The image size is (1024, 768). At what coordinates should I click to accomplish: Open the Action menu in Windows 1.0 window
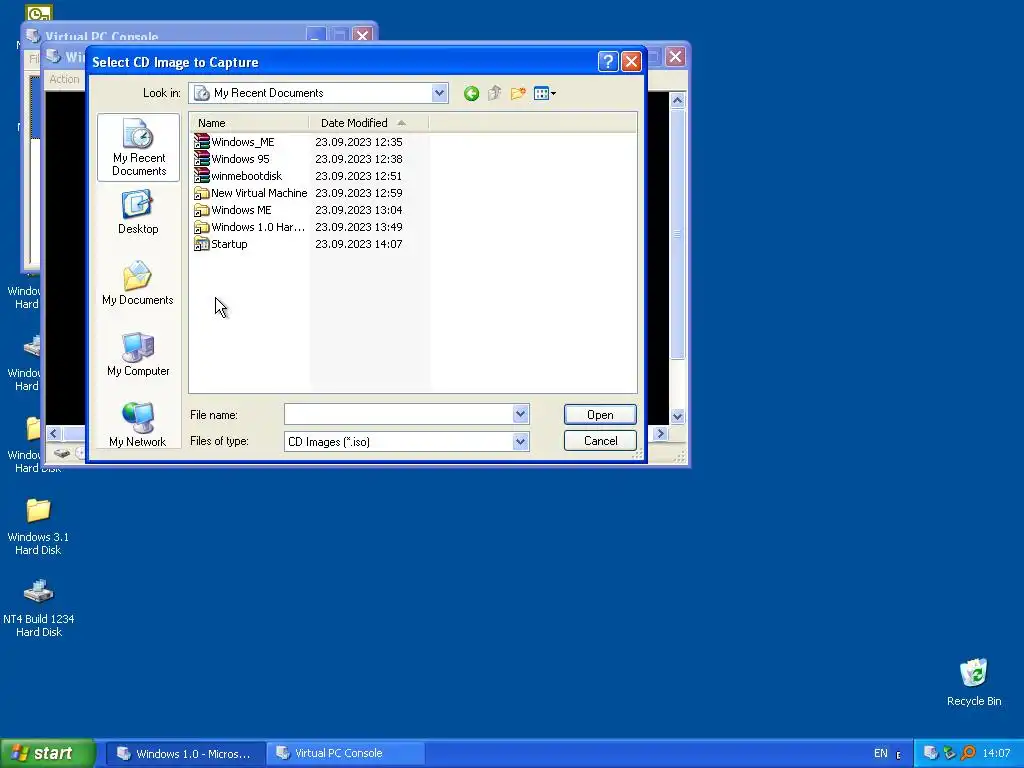[x=64, y=79]
